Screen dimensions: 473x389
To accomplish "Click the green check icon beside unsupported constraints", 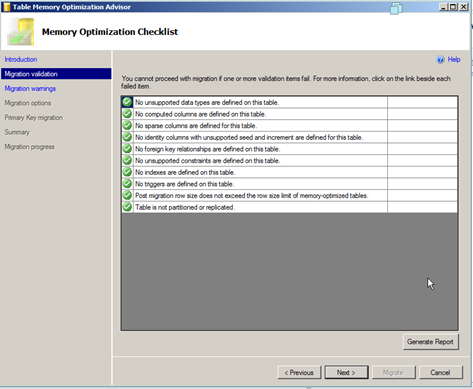I will (127, 160).
